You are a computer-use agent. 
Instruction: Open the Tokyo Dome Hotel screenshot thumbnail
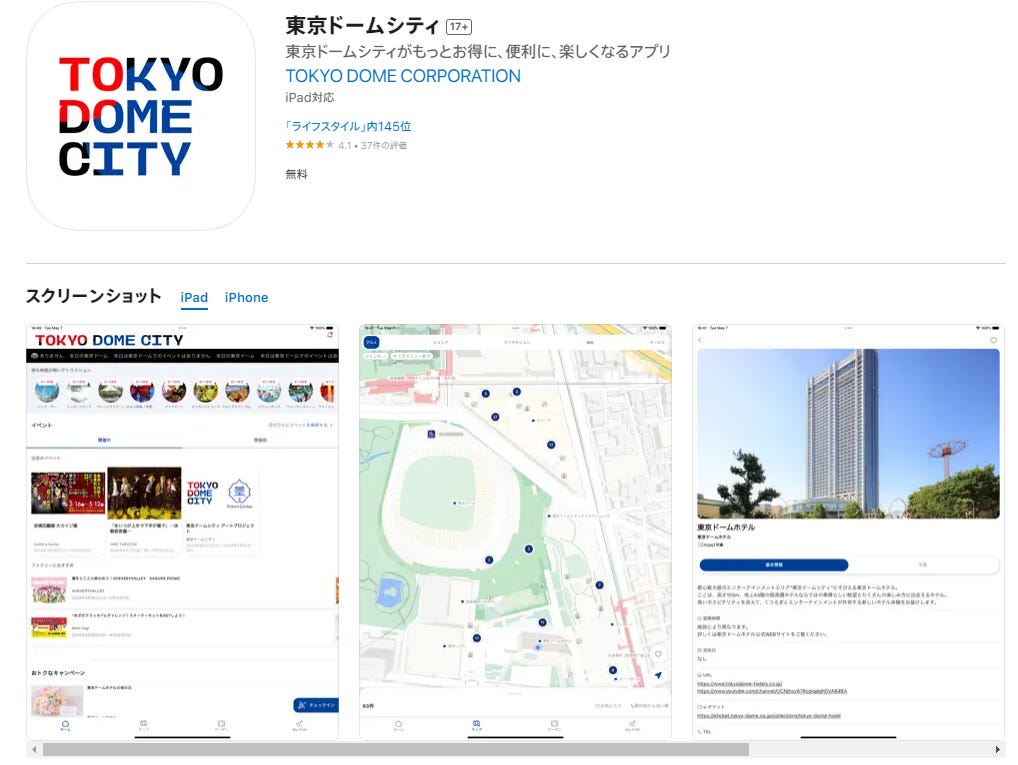(x=848, y=532)
